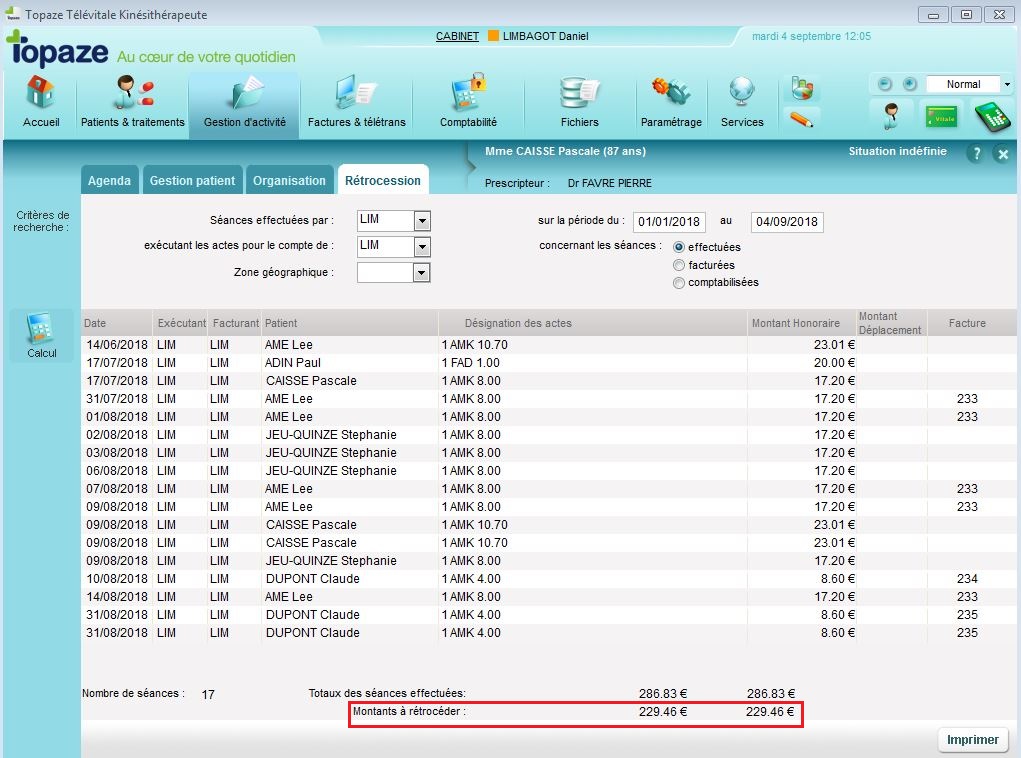Sort by the Date column header
Viewport: 1021px width, 758px height.
pos(117,323)
